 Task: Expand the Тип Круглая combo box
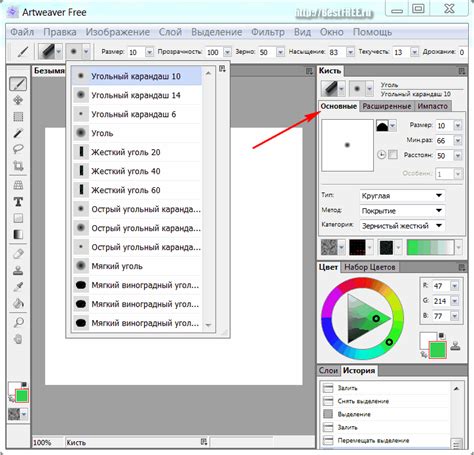pos(402,196)
